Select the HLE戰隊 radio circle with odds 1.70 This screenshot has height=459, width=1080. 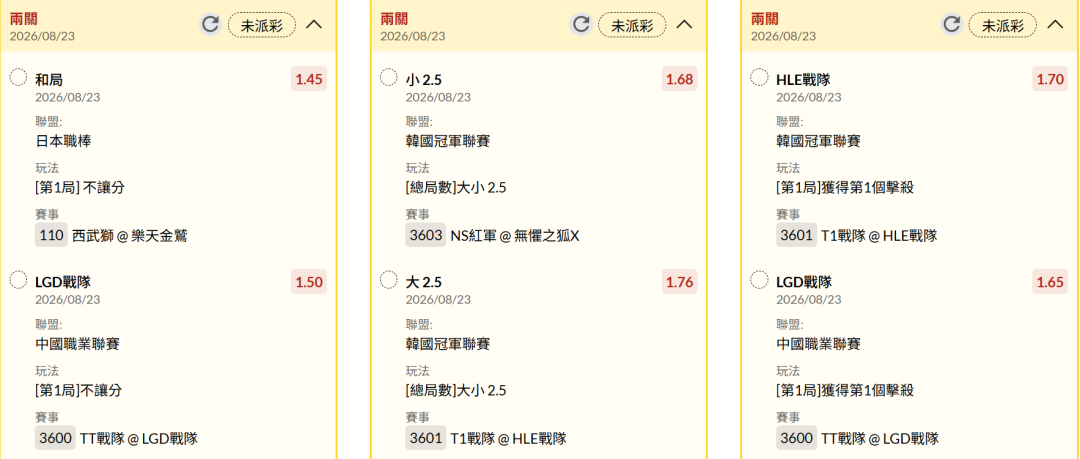(x=759, y=77)
